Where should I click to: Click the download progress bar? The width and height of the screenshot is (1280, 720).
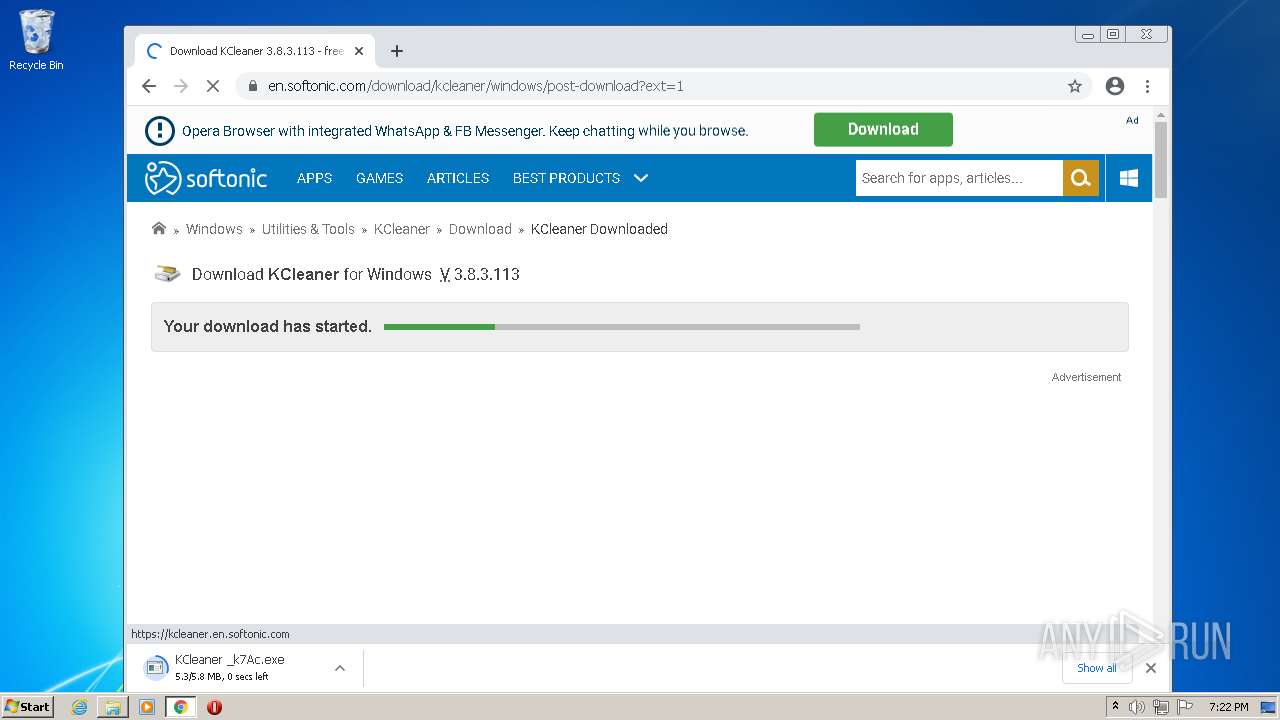(x=622, y=327)
